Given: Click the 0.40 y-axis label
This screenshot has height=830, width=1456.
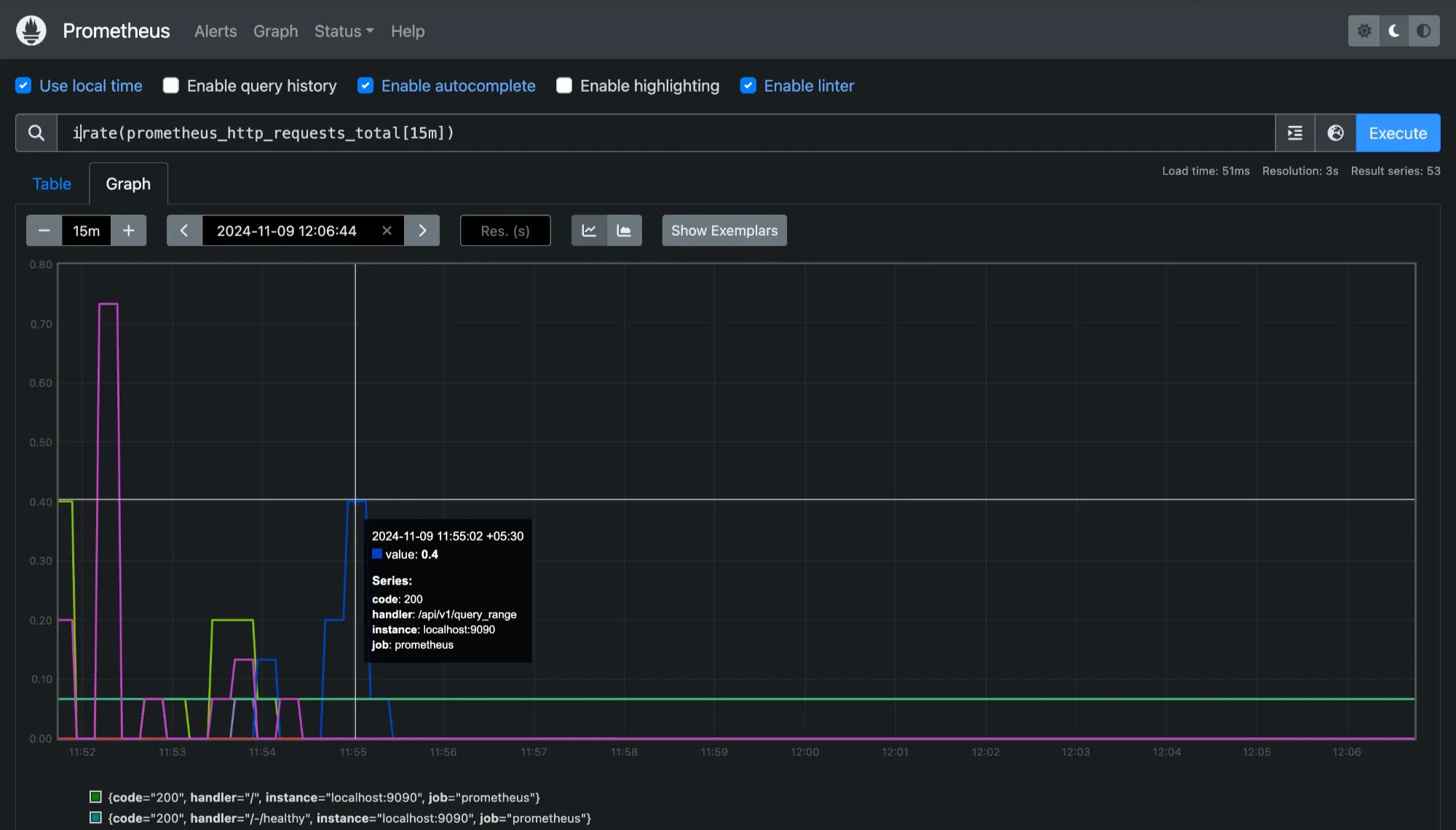Looking at the screenshot, I should 41,502.
